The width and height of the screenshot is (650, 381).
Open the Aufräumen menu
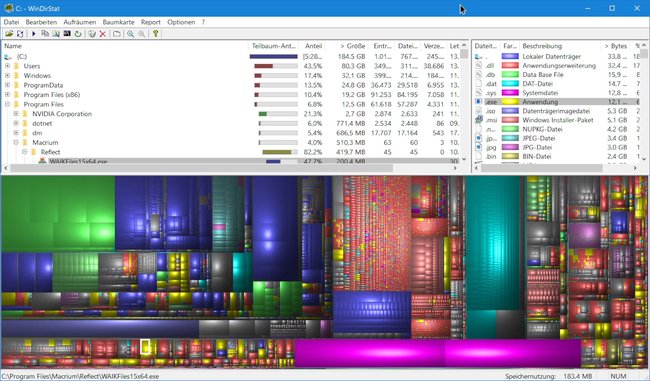tap(80, 22)
